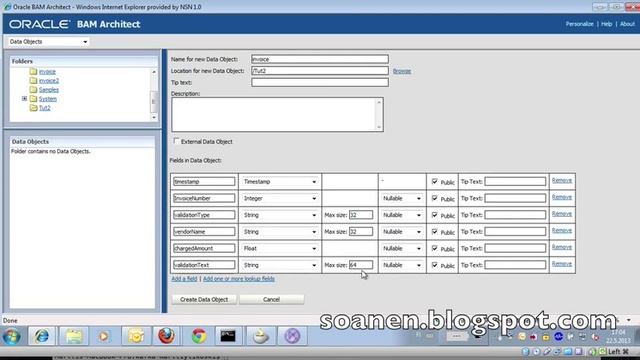640x360 pixels.
Task: Remove the validationType field
Action: click(562, 214)
